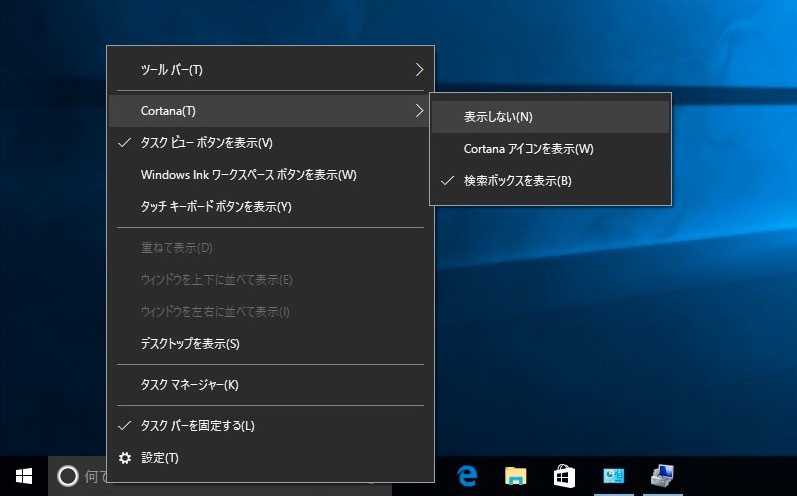Image resolution: width=797 pixels, height=496 pixels.
Task: Expand the ツール バー(T) submenu arrow
Action: 419,70
